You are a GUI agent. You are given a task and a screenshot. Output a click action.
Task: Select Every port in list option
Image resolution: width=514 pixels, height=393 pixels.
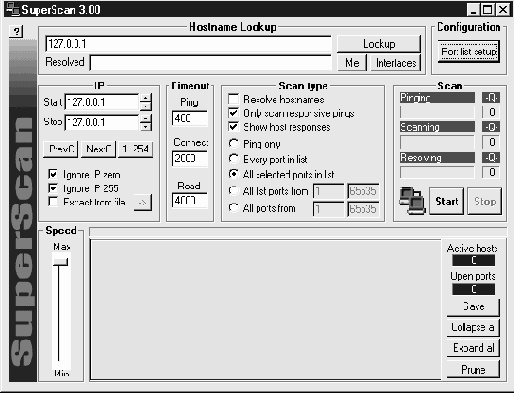(x=234, y=159)
